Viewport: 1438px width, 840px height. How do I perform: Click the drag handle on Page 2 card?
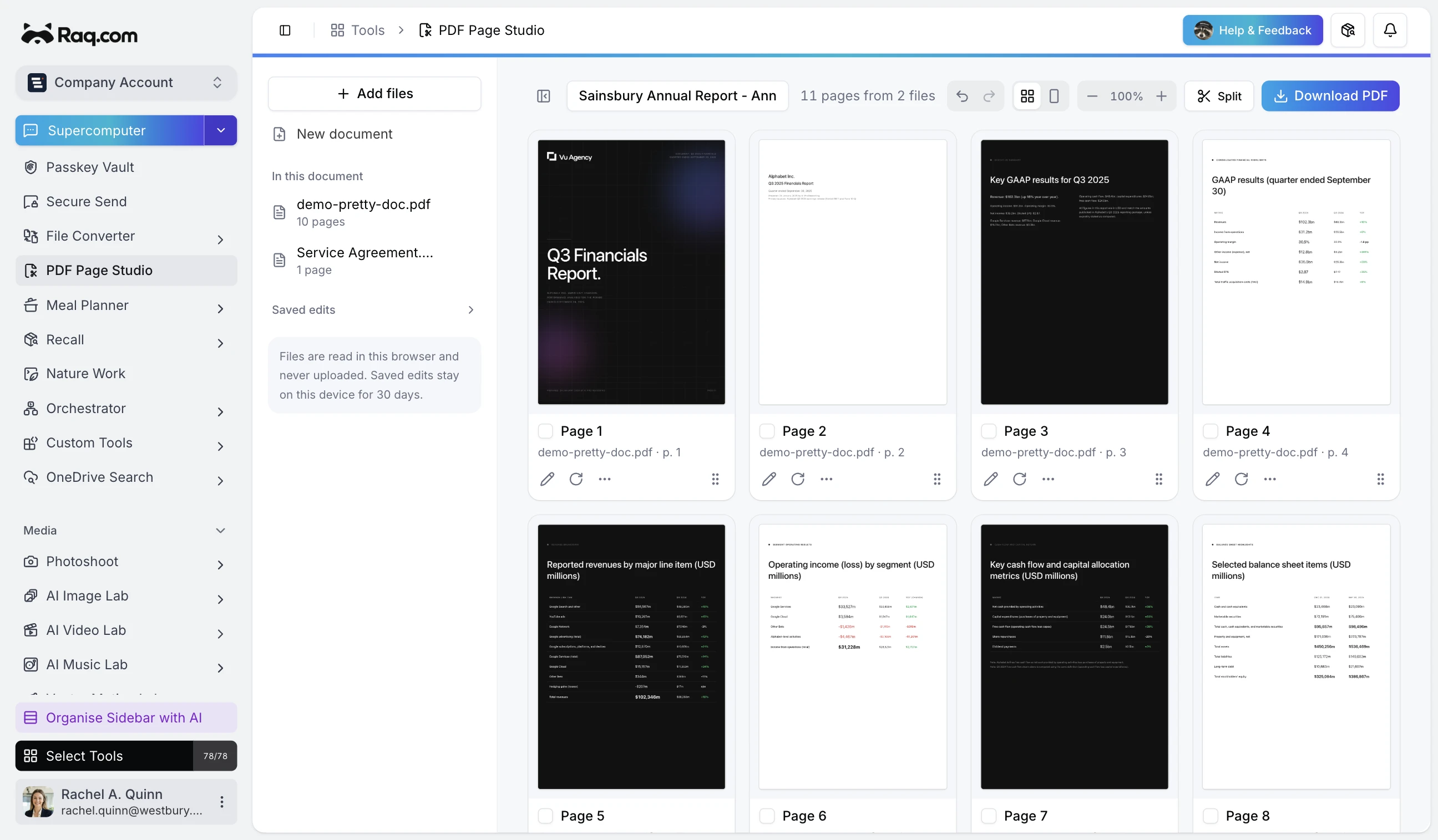(x=937, y=479)
